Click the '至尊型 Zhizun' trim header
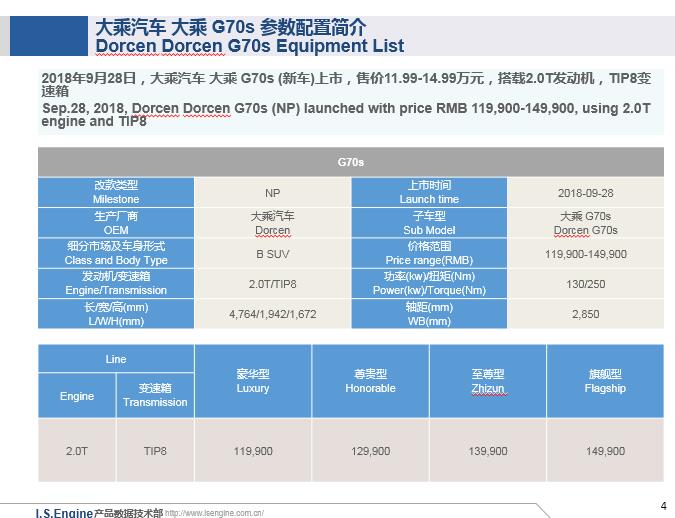The image size is (675, 518). (x=488, y=381)
